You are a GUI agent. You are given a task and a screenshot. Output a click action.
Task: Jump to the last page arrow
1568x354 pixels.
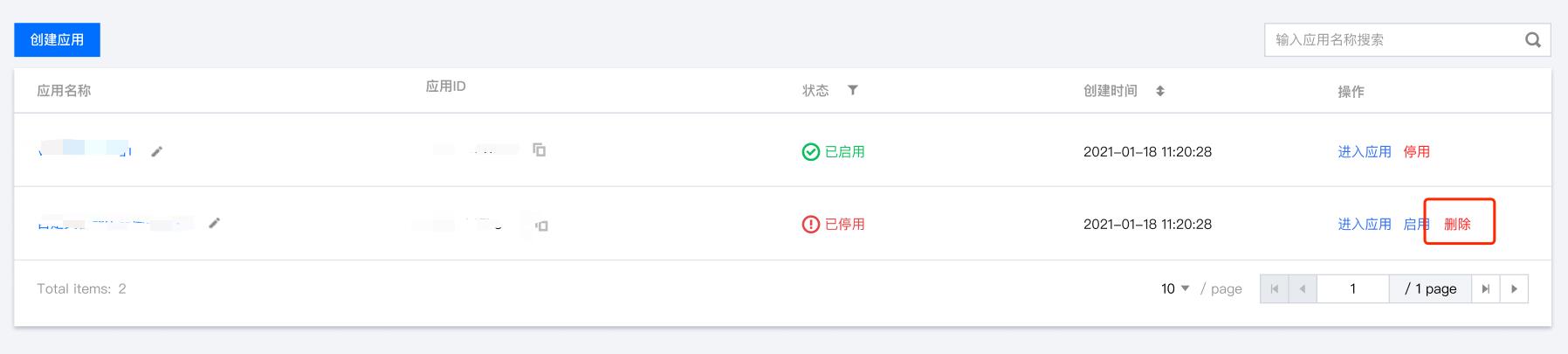(1486, 288)
